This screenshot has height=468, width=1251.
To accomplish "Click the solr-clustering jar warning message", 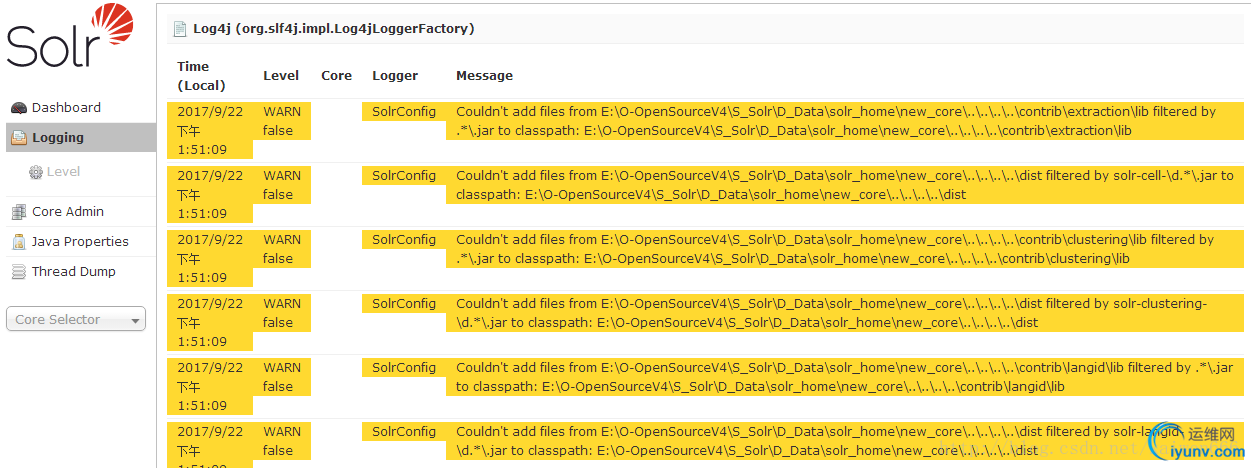I will point(845,313).
